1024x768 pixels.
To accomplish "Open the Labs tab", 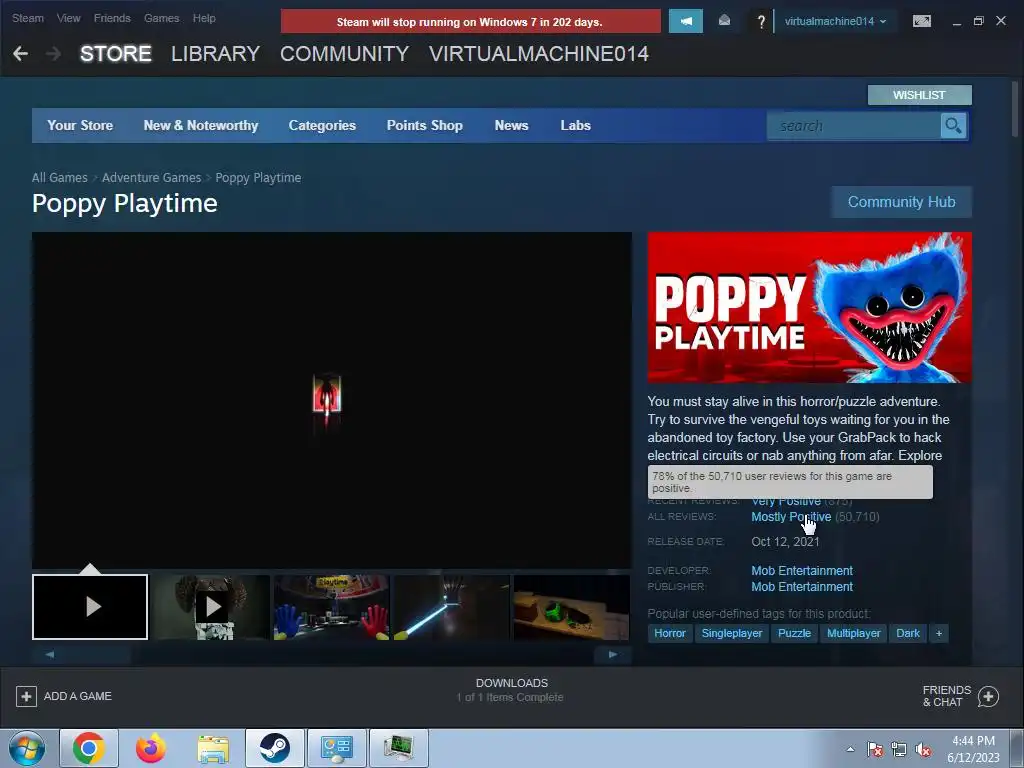I will point(575,125).
